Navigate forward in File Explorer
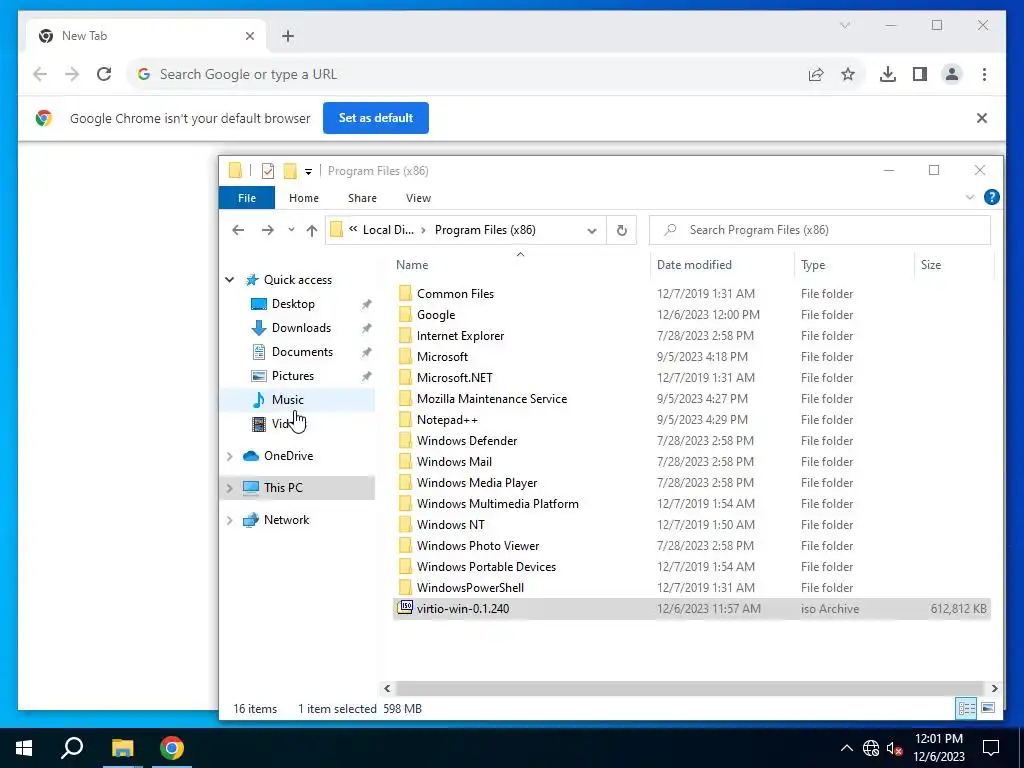 tap(268, 230)
